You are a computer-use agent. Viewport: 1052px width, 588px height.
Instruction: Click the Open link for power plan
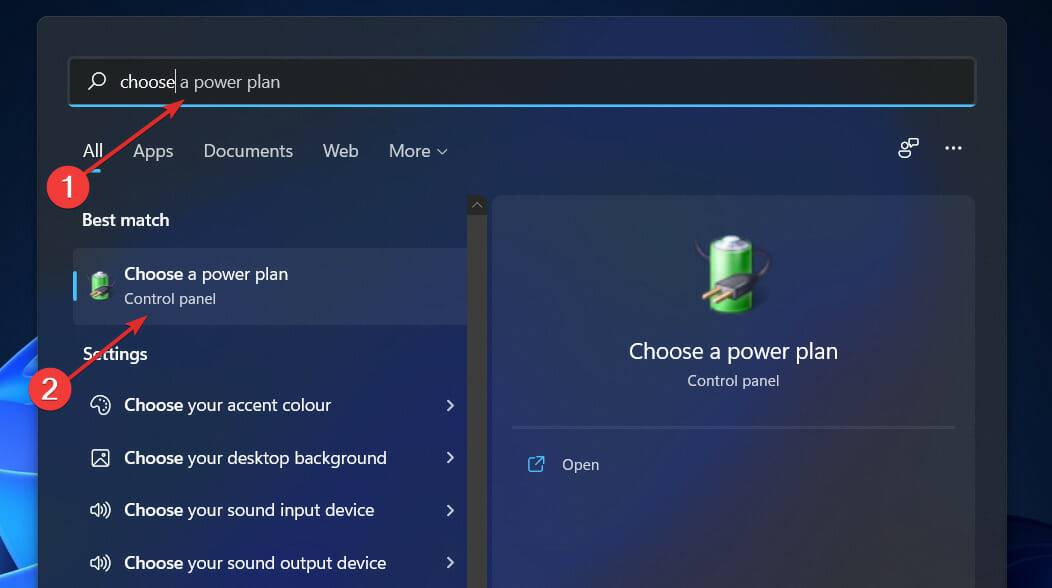(581, 464)
